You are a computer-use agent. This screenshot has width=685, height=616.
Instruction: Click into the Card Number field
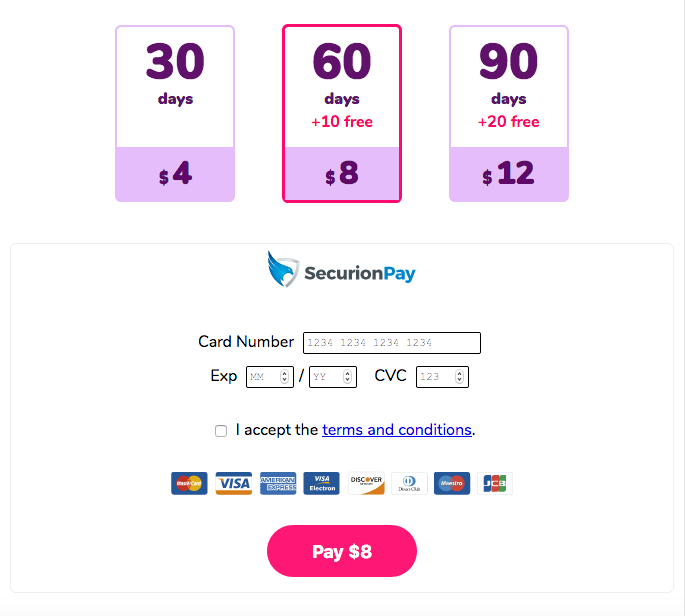392,343
